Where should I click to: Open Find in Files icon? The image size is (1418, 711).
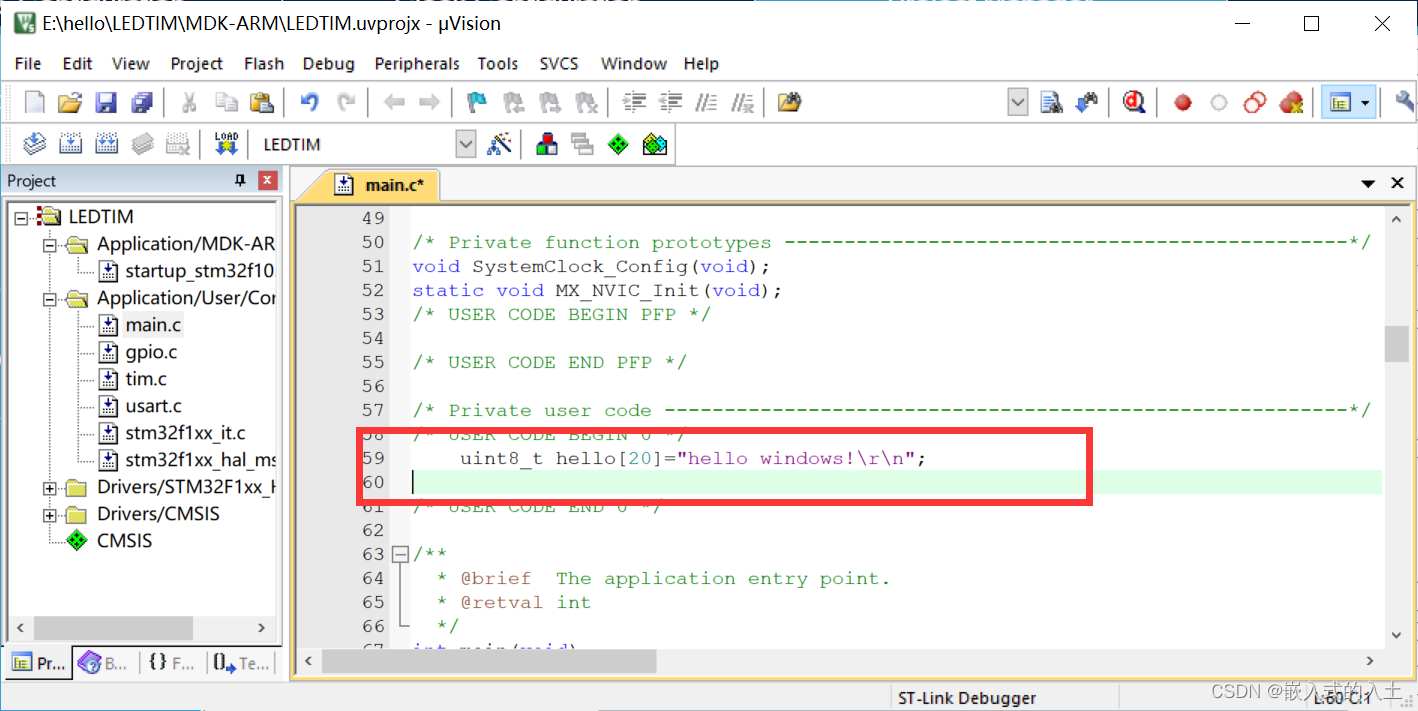click(x=790, y=102)
